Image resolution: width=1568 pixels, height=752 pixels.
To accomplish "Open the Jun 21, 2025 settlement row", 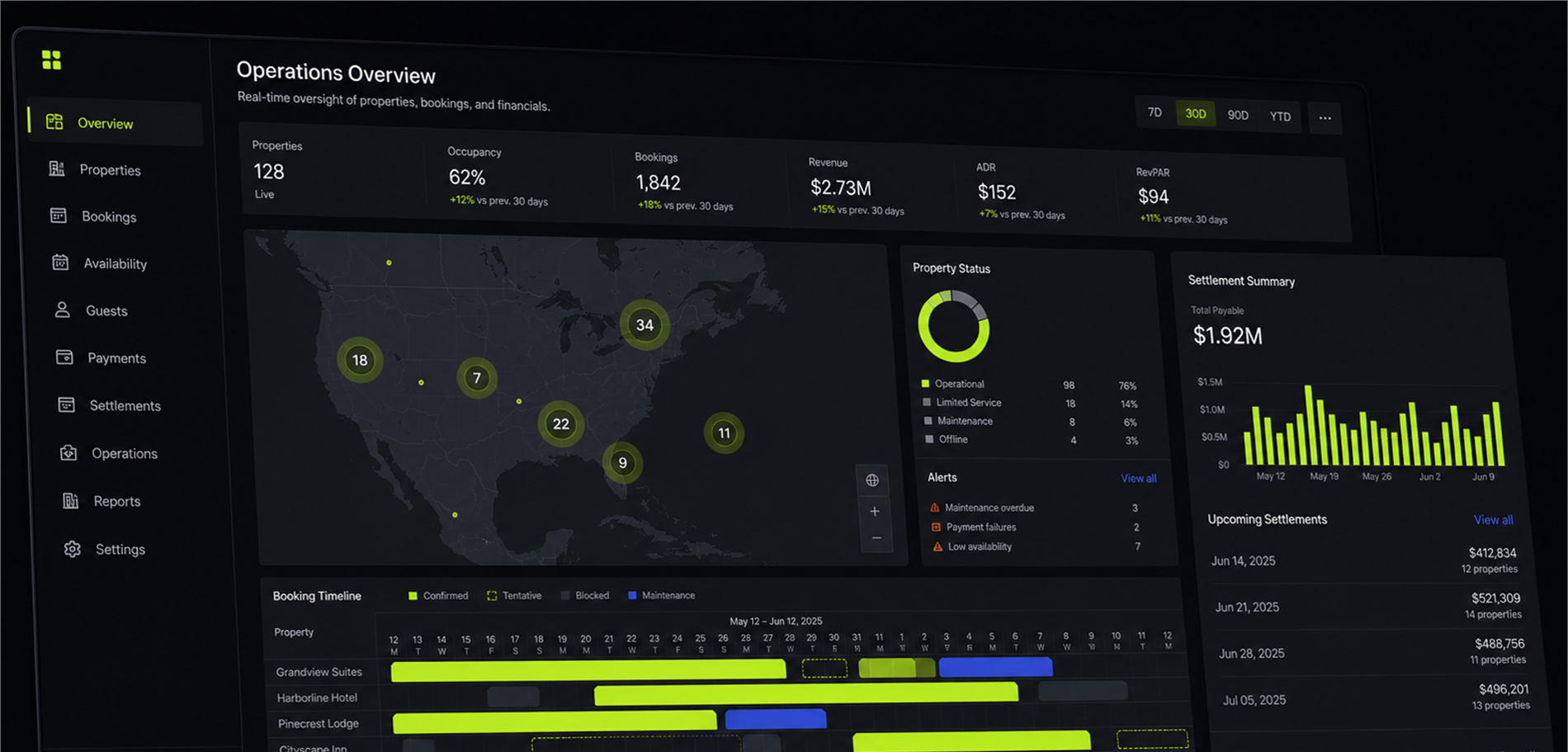I will click(x=1368, y=607).
